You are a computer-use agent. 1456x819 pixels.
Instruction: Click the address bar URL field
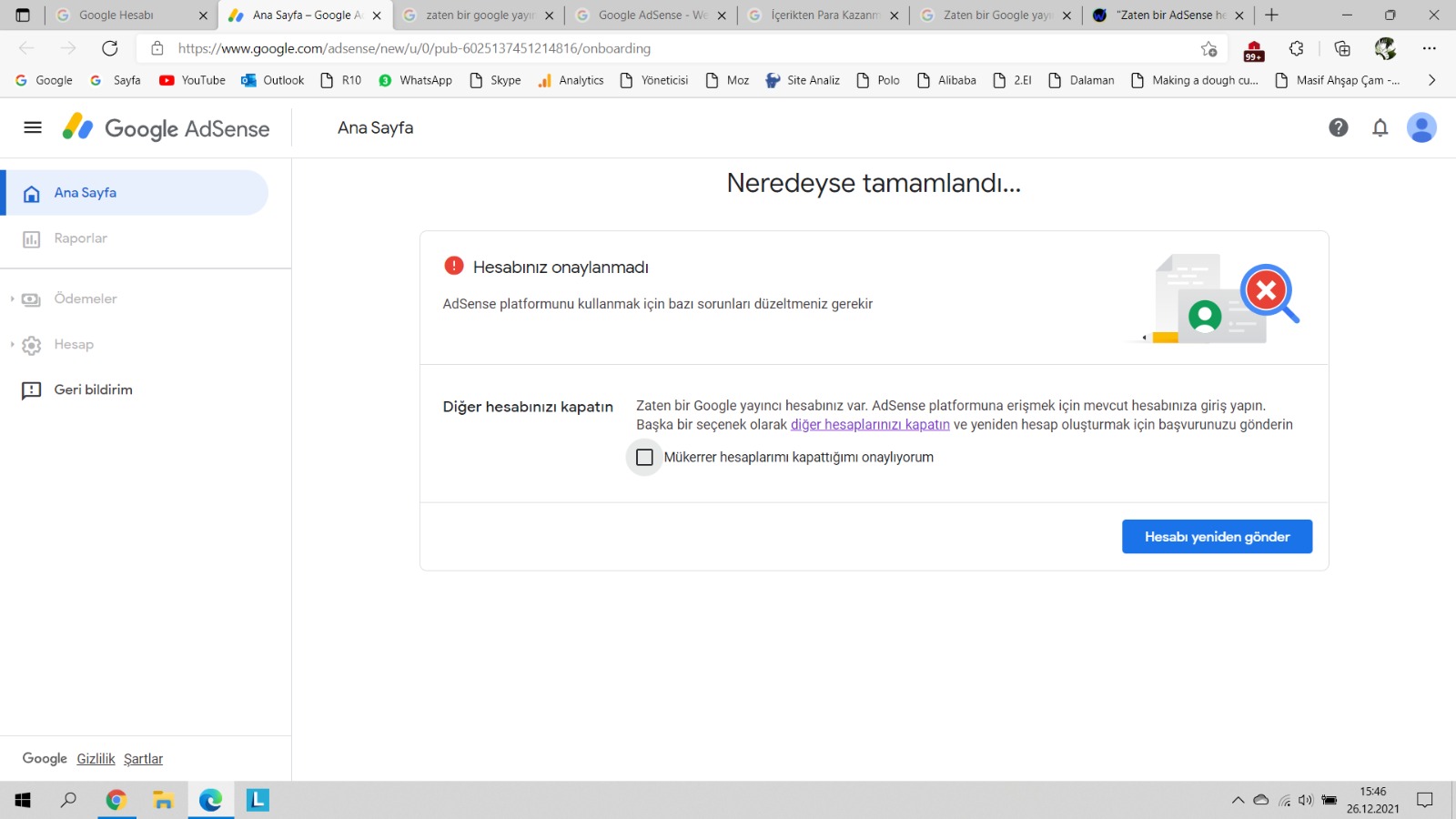tap(682, 48)
